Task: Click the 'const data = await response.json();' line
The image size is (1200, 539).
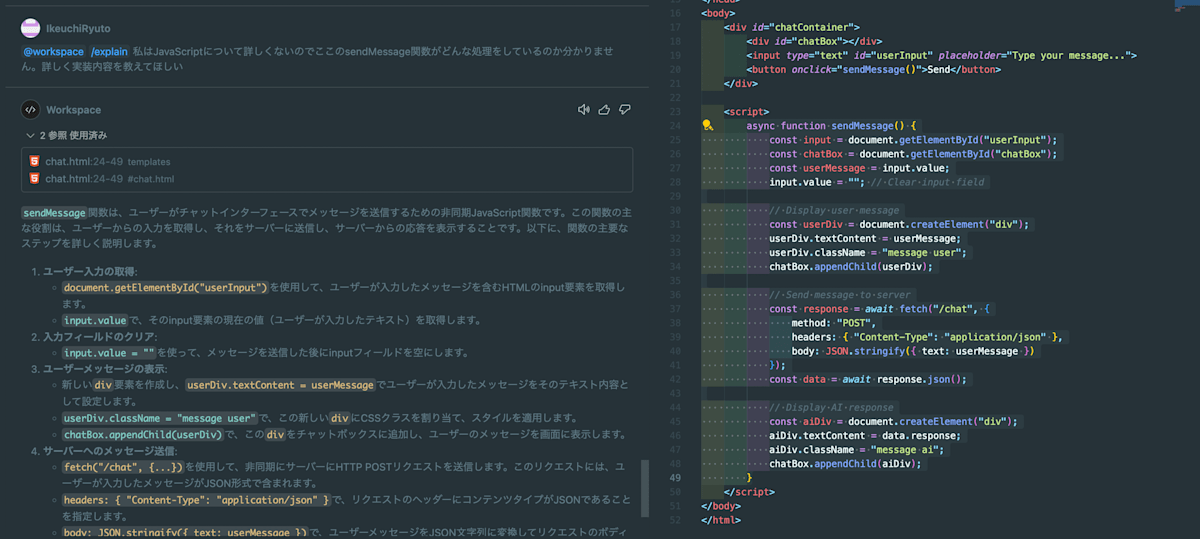Action: click(868, 379)
